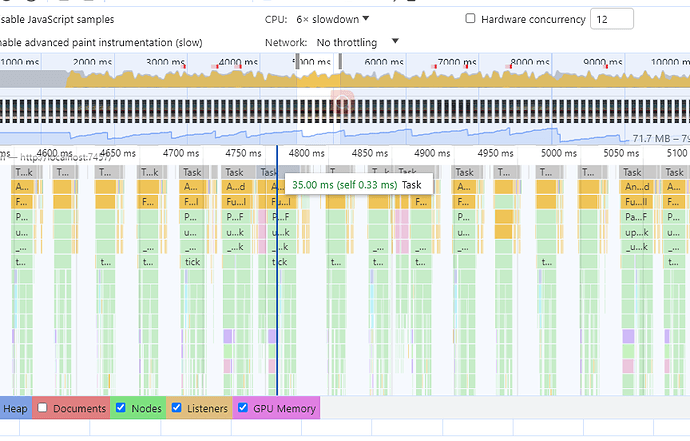Uncheck the Nodes counter checkbox
This screenshot has height=441, width=690.
coord(121,408)
